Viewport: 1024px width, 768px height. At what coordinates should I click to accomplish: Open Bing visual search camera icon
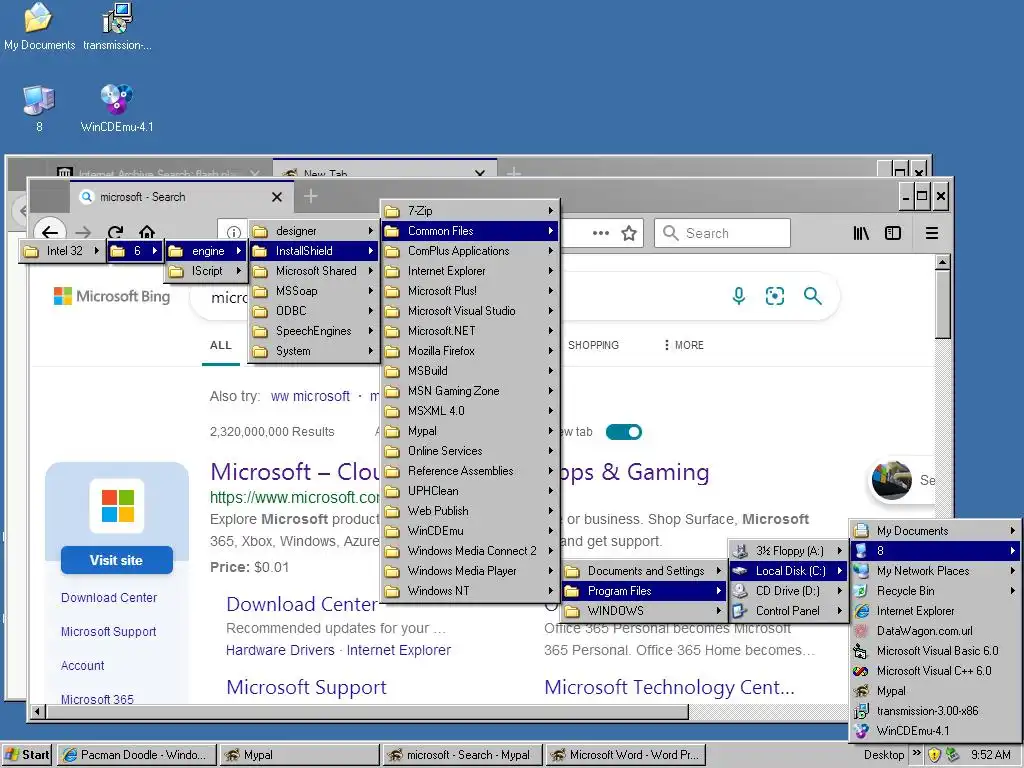tap(775, 296)
